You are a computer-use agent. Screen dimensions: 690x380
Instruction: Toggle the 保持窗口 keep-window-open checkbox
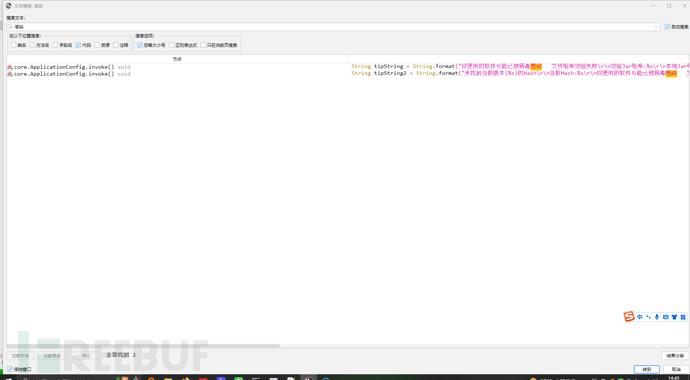coord(10,369)
